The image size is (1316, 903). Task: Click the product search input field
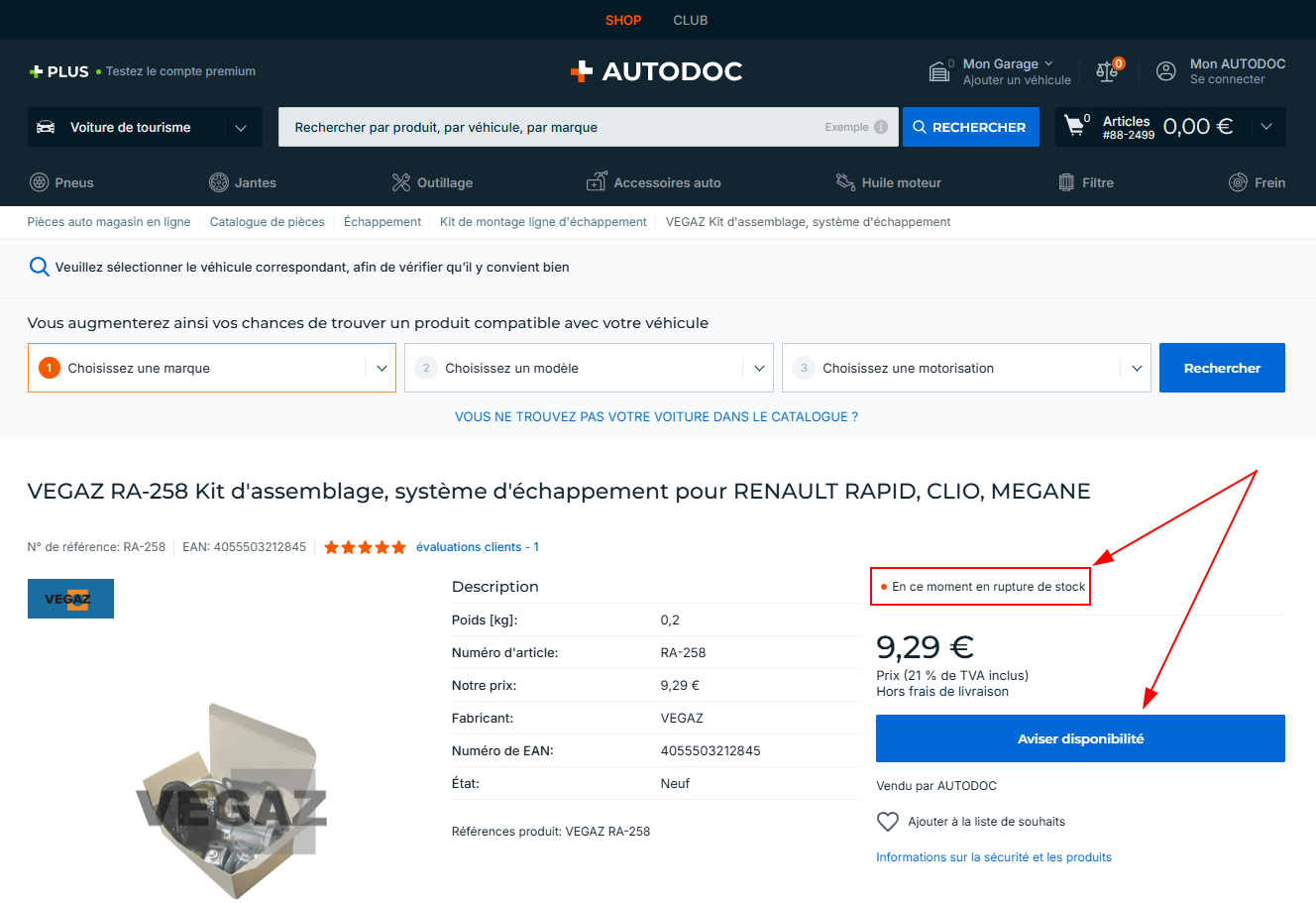pos(589,127)
